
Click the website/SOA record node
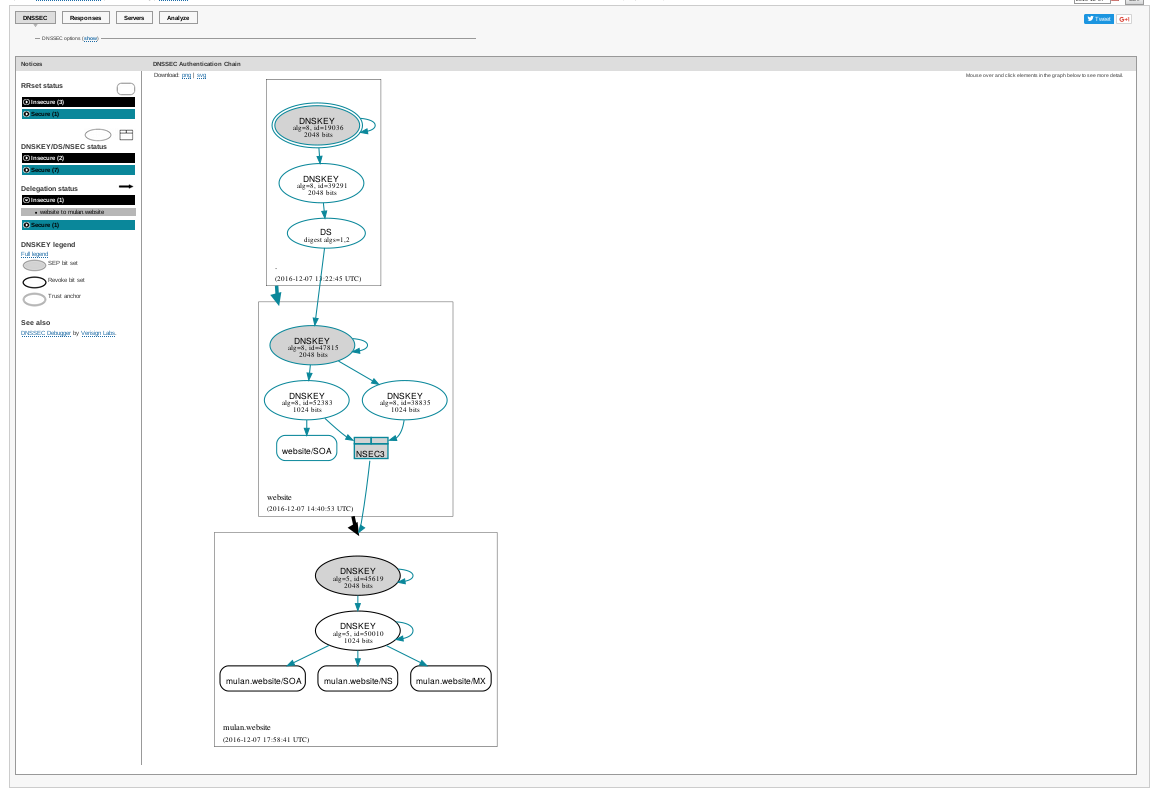[x=306, y=451]
